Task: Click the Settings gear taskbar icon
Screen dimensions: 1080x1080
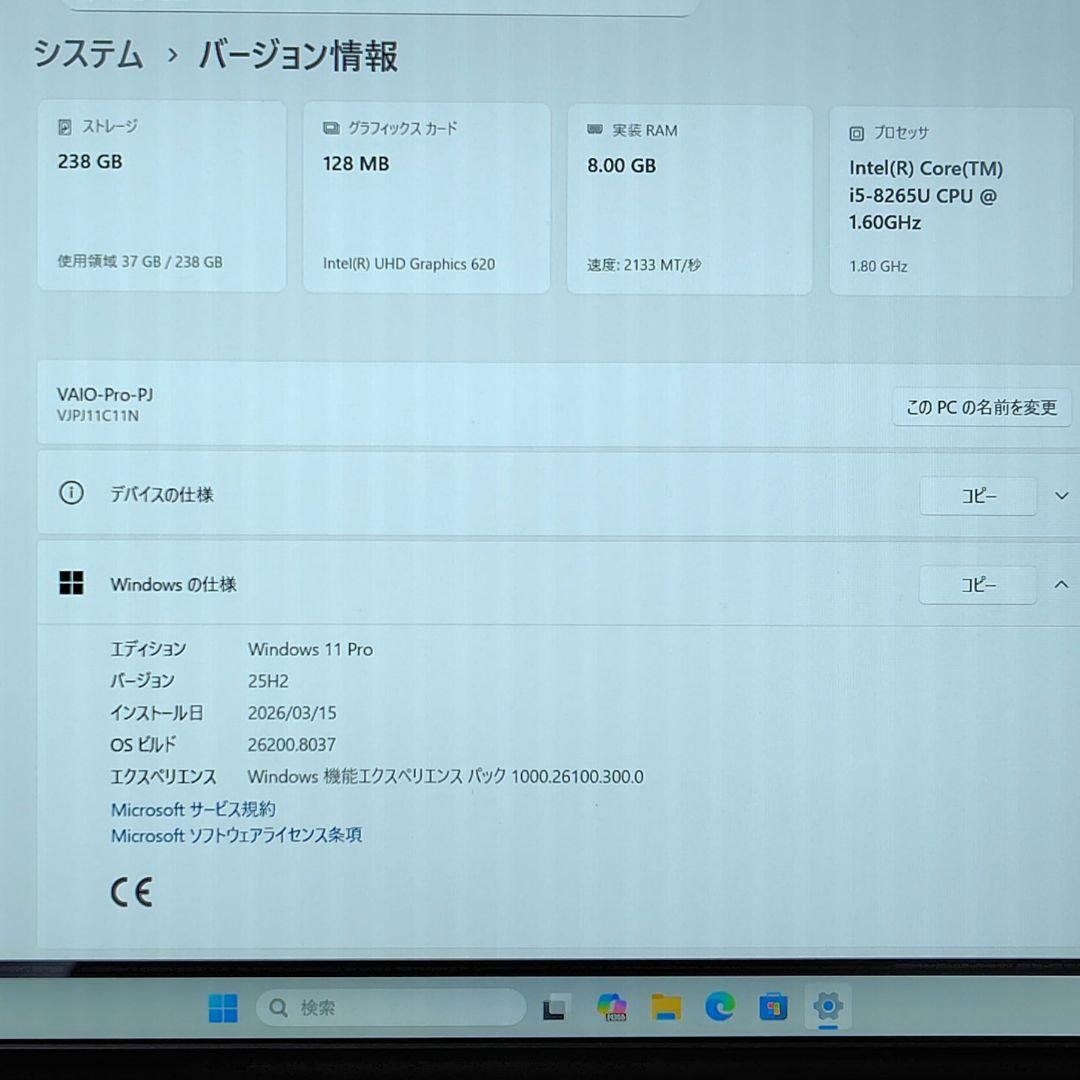Action: pyautogui.click(x=828, y=1006)
